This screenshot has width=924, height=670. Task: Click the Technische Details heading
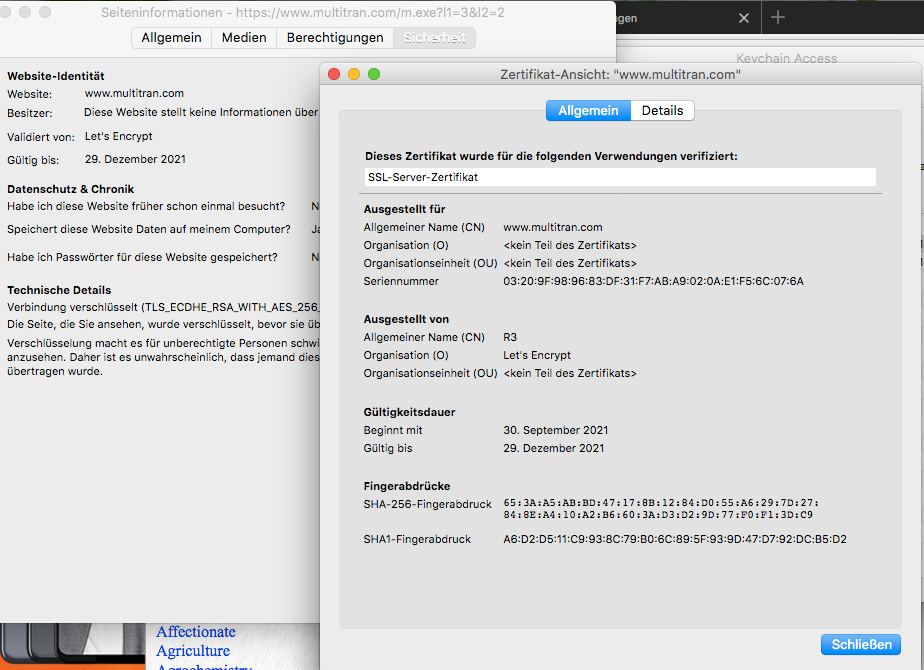(59, 290)
